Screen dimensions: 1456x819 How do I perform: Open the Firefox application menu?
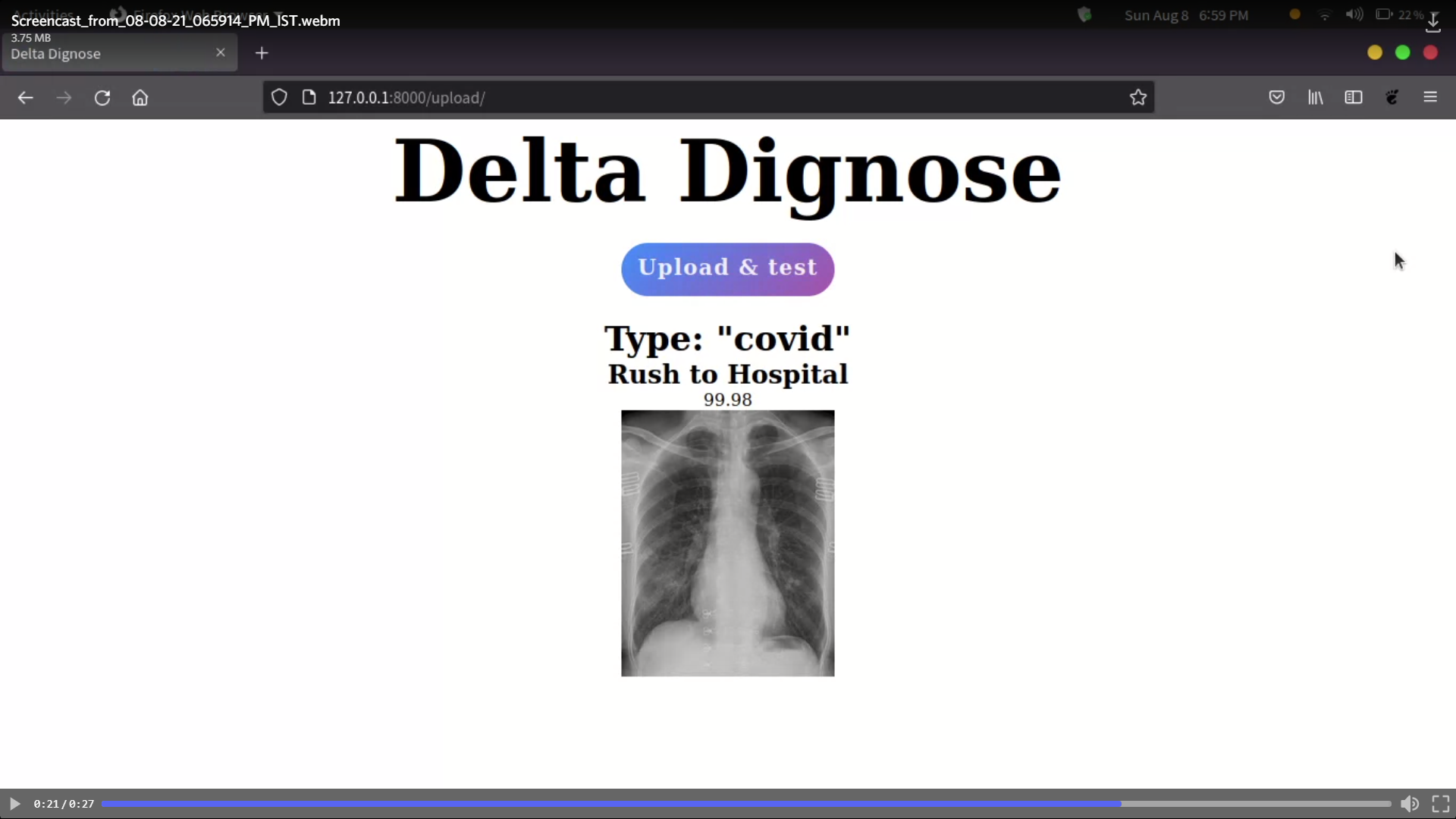click(1431, 97)
